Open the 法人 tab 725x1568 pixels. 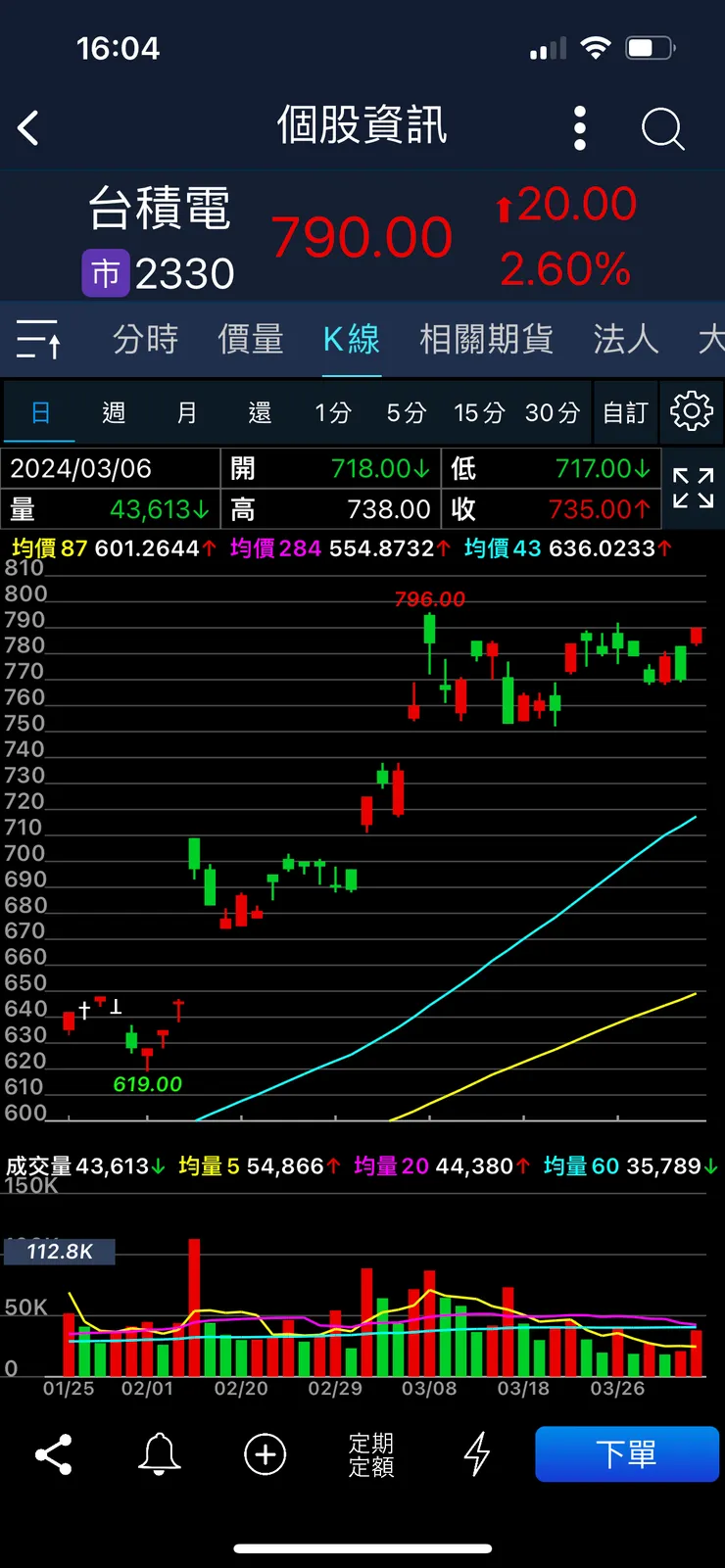(625, 339)
